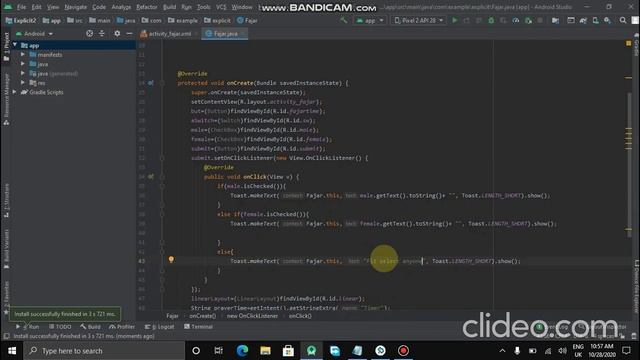Screen dimensions: 640x360
Task: Start debugging with the bug icon
Action: [491, 20]
